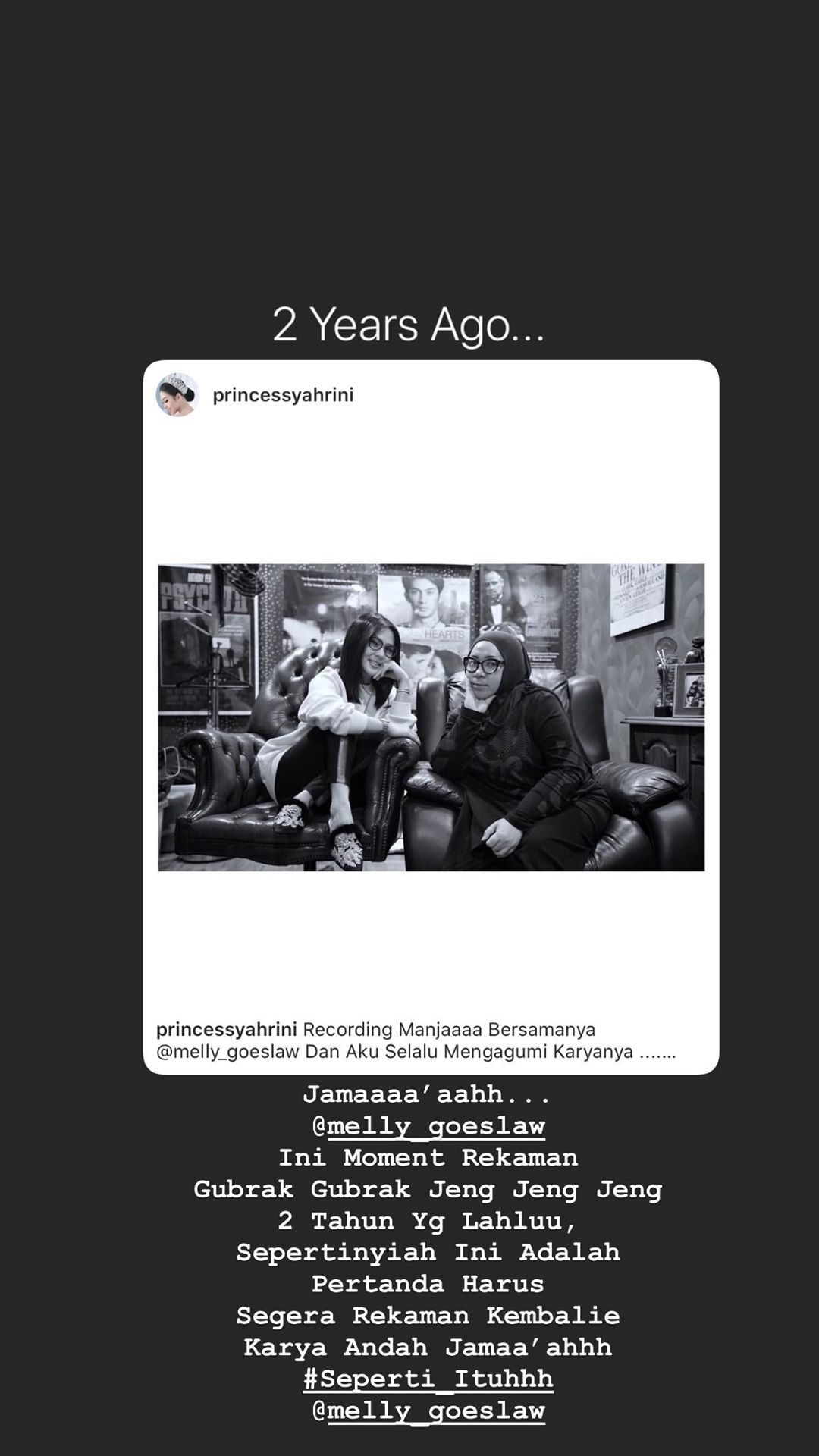Tap the "Karya Andah Jamaa'ahhh" text line

tap(428, 1348)
